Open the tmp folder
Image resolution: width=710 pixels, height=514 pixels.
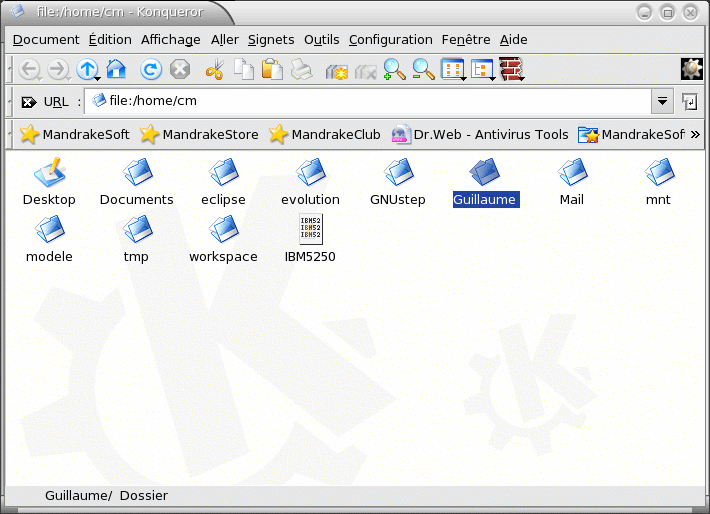pos(136,239)
